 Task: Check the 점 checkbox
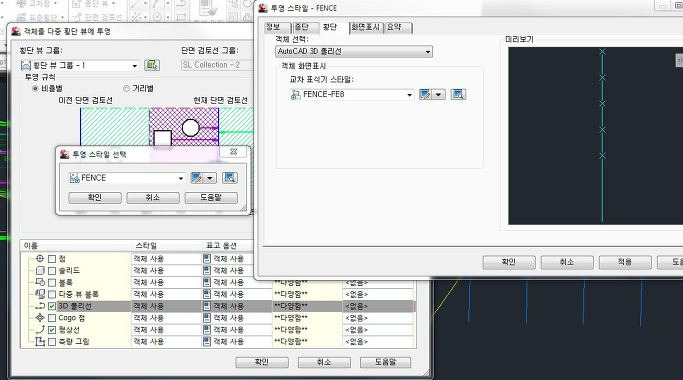click(52, 259)
